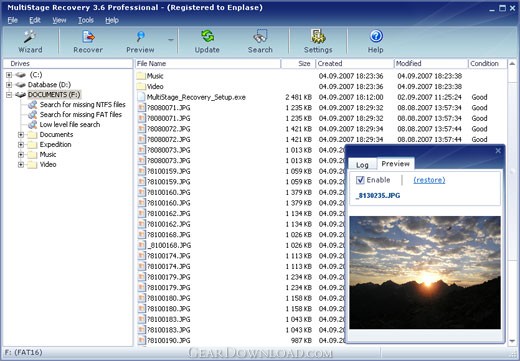Click the (restore) link
The width and height of the screenshot is (520, 361).
(x=429, y=180)
